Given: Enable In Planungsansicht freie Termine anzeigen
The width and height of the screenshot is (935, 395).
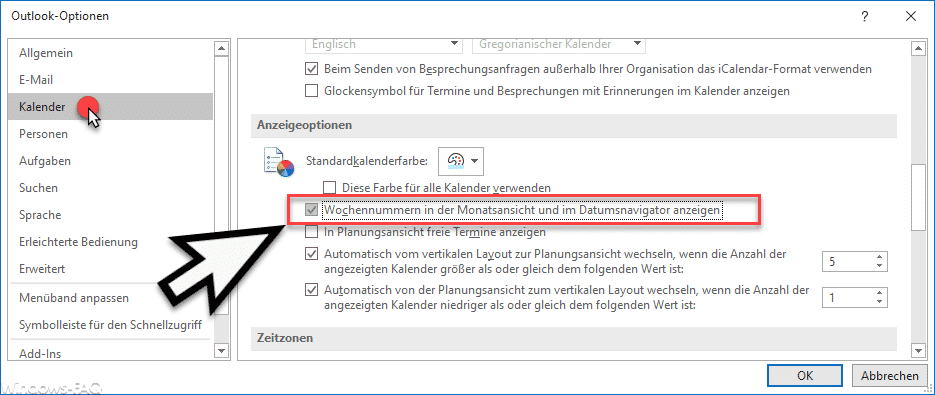Looking at the screenshot, I should click(x=311, y=232).
